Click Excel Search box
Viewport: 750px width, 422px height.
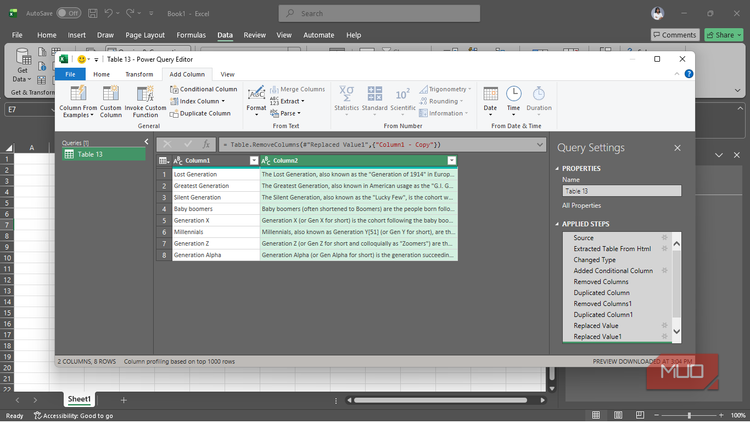pos(379,13)
